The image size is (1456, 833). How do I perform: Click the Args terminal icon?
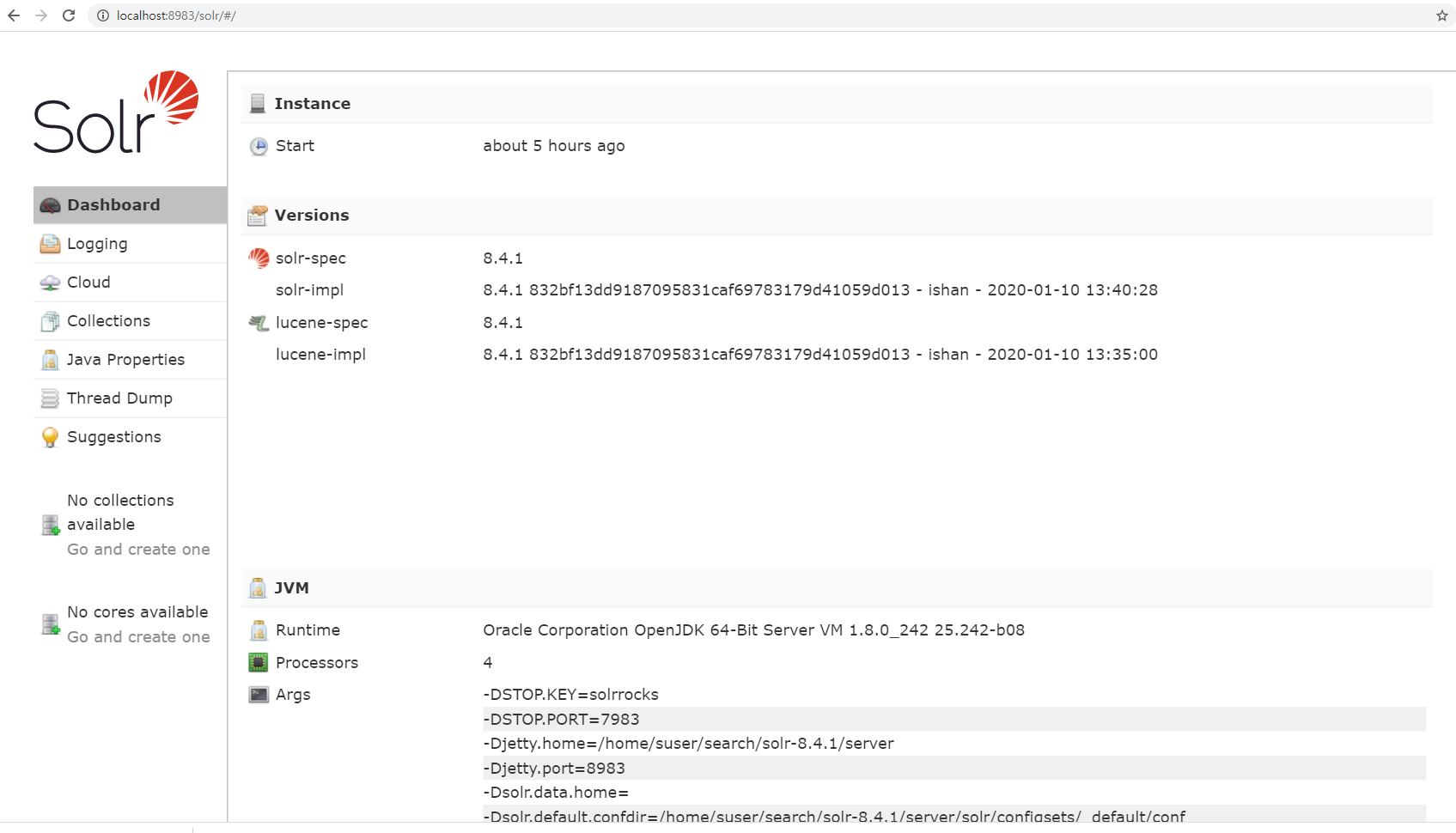pos(259,695)
